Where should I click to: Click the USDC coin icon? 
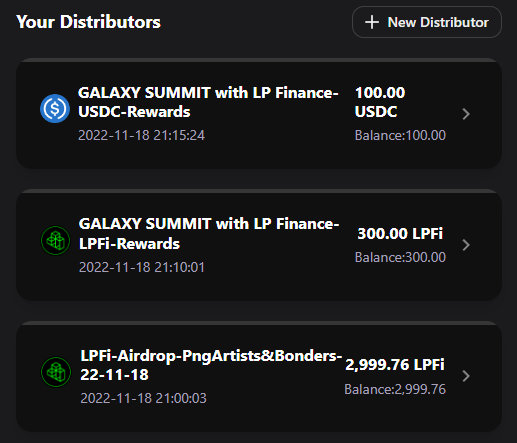coord(55,108)
